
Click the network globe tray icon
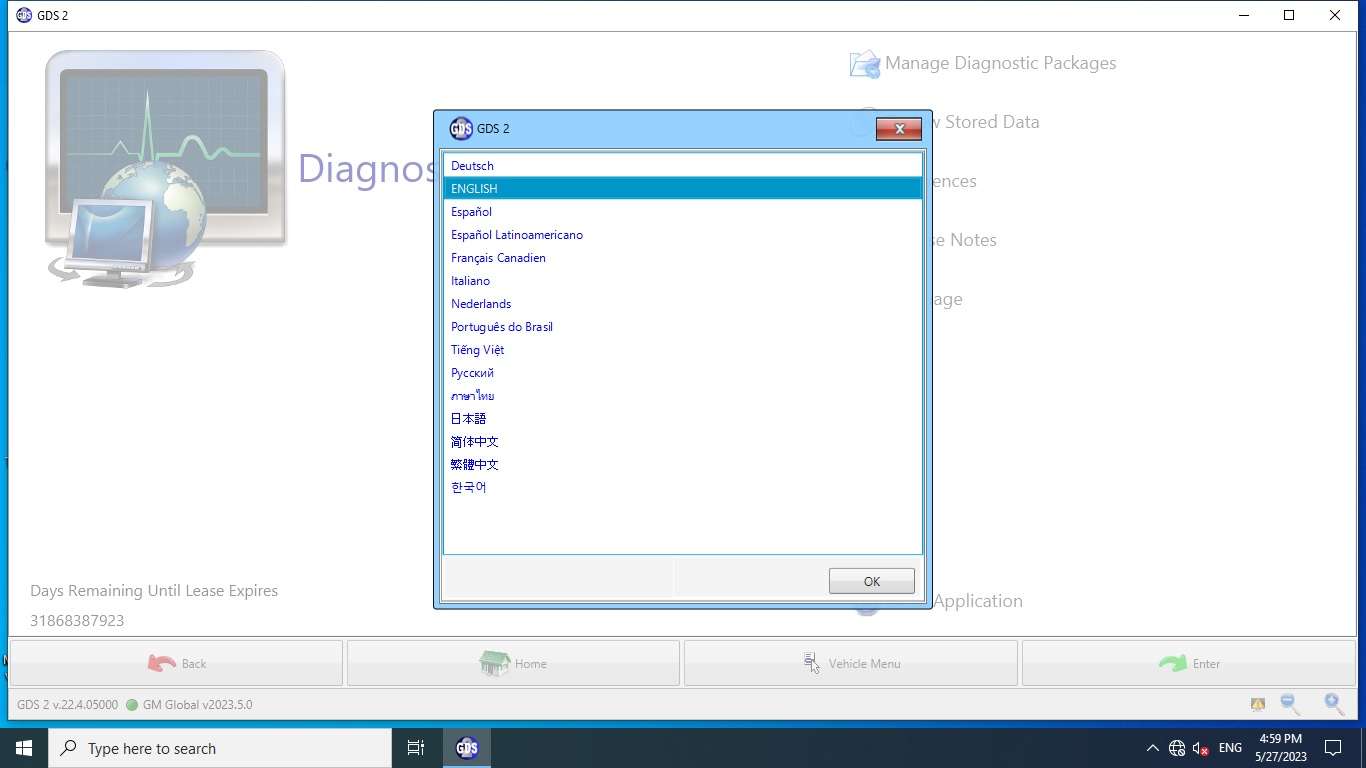1176,748
